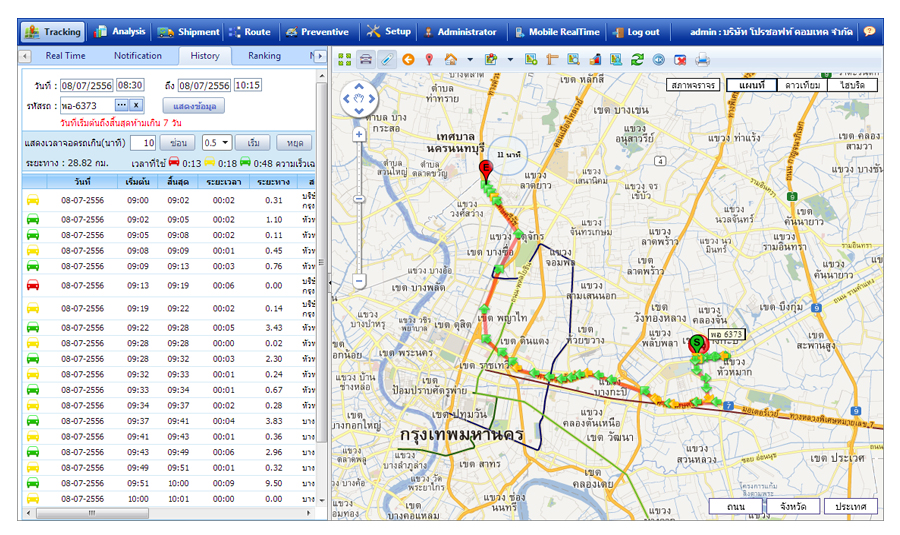Click the parking minutes field showing 10
The image size is (900, 535).
143,142
